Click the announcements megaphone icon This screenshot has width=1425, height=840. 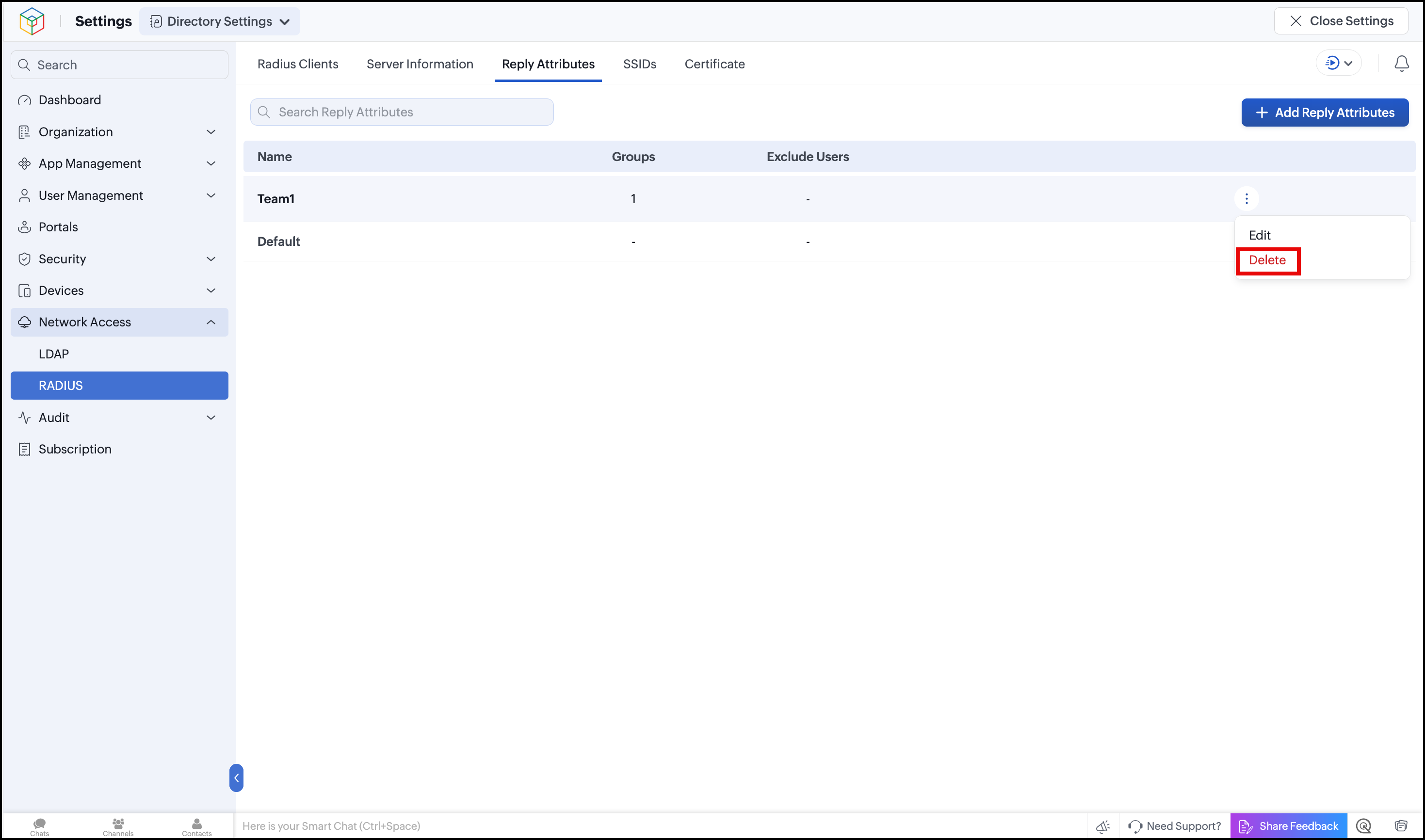1103,826
